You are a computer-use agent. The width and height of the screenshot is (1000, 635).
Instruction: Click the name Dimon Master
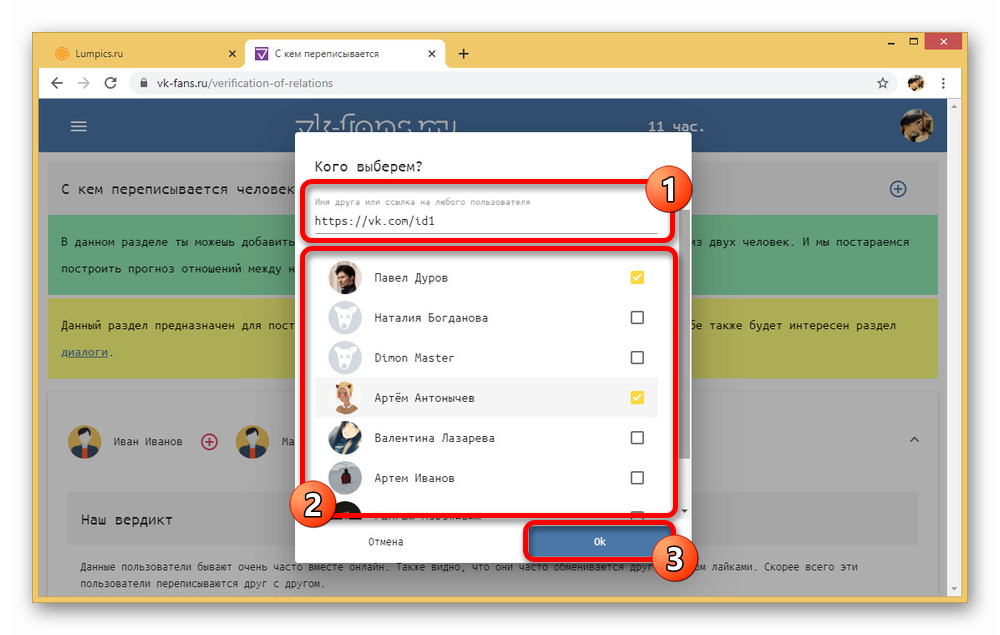pyautogui.click(x=414, y=358)
